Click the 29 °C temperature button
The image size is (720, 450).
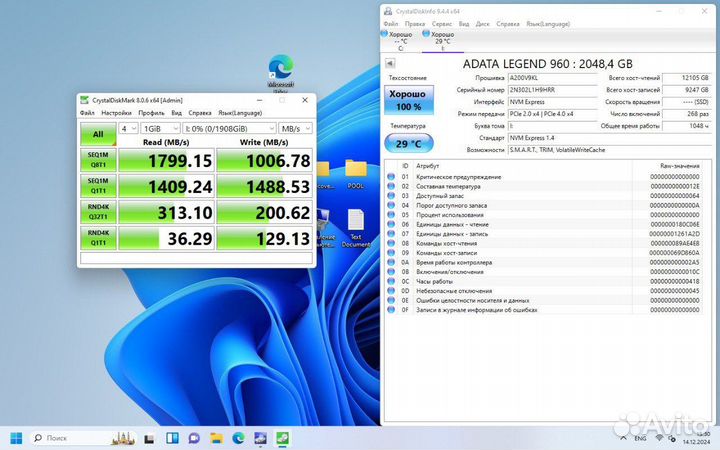pyautogui.click(x=409, y=143)
